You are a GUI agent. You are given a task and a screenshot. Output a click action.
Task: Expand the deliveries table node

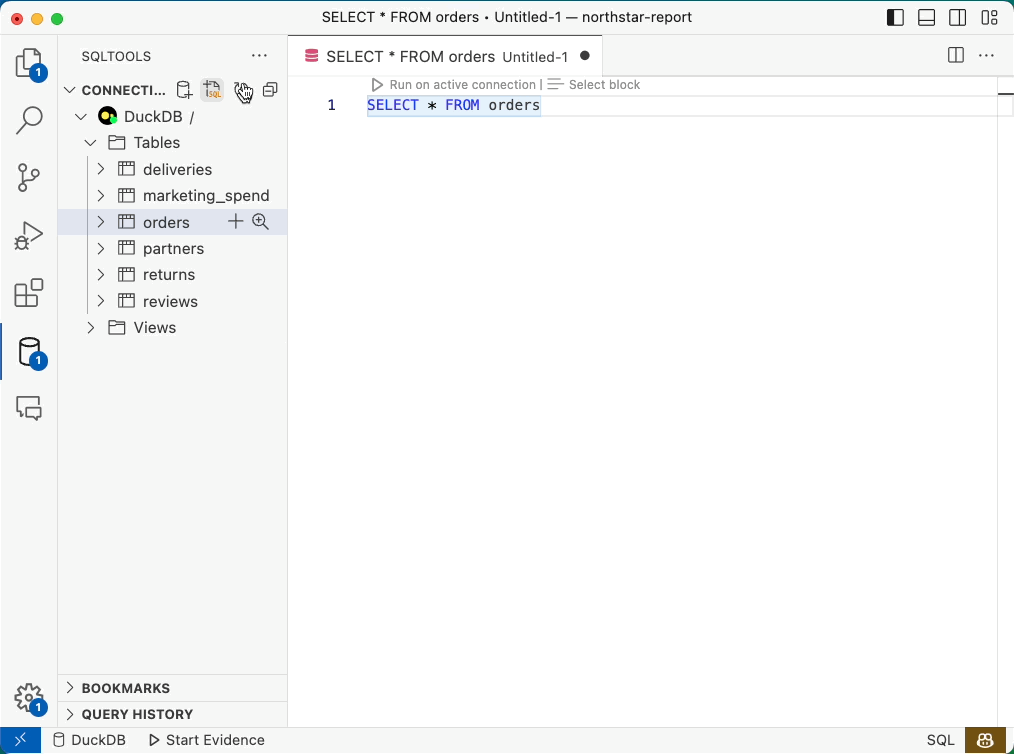coord(101,169)
